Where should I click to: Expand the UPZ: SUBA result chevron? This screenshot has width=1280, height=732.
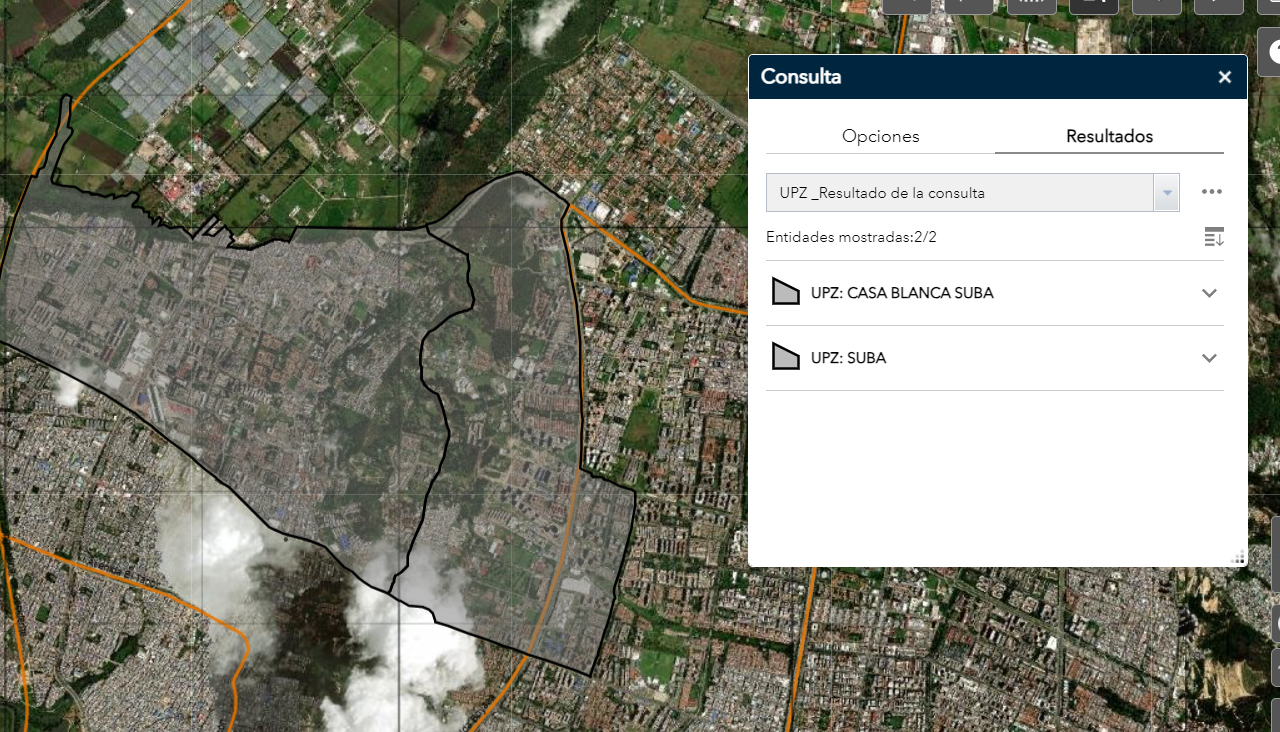pyautogui.click(x=1209, y=358)
